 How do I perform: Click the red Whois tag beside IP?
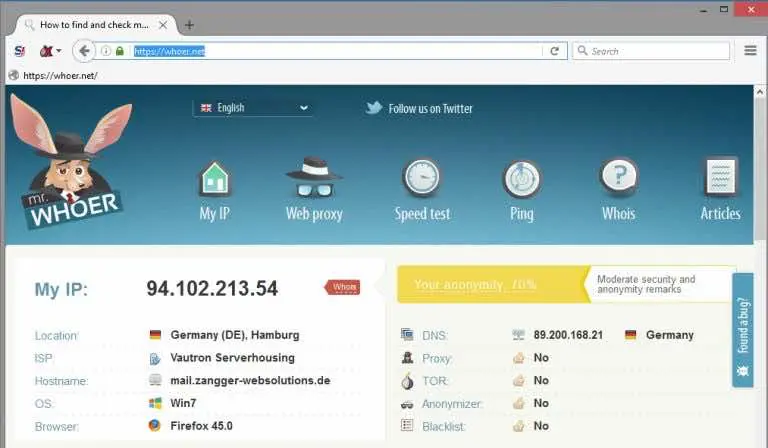click(343, 288)
